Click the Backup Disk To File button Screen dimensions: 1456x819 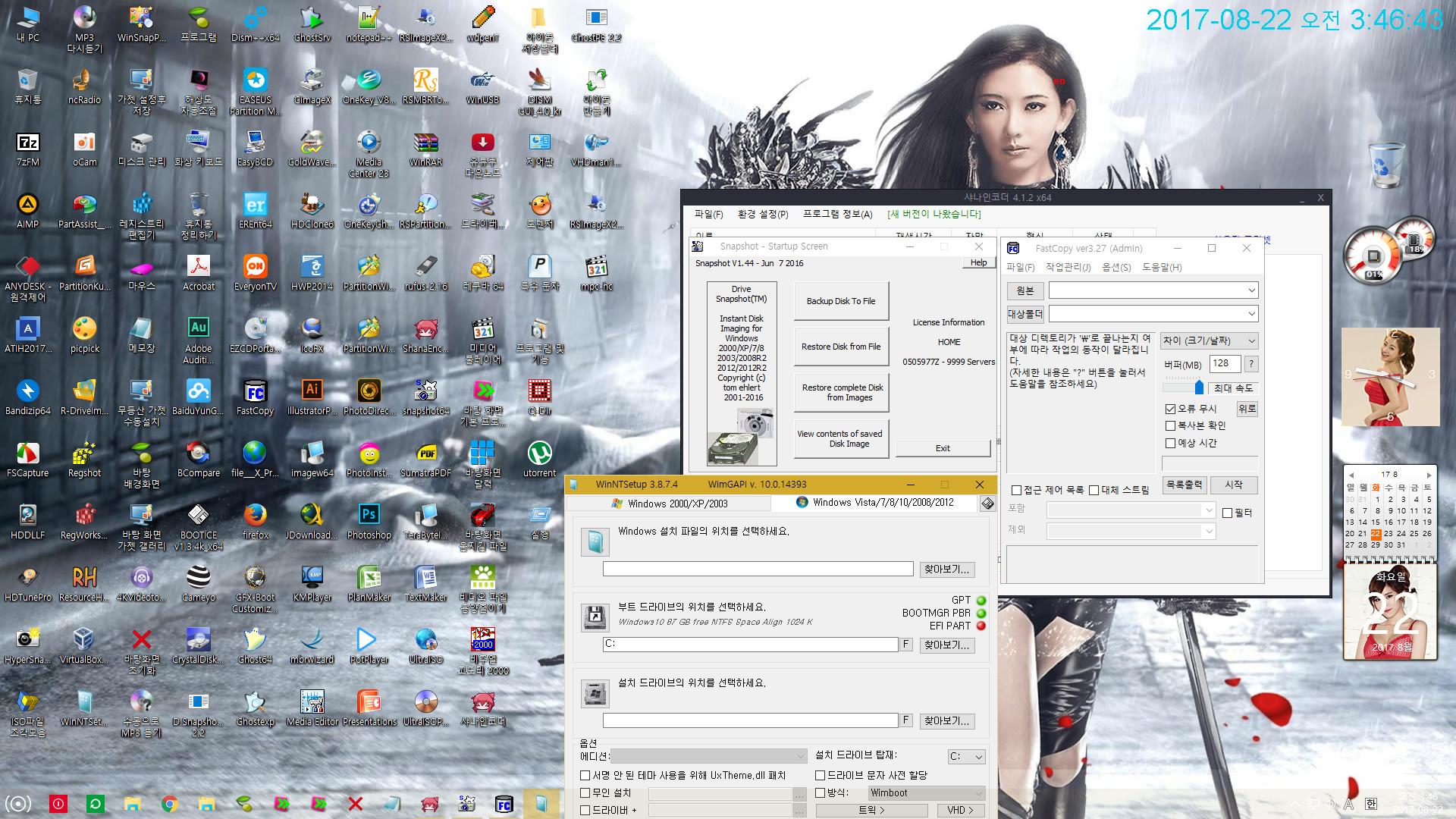[x=841, y=301]
